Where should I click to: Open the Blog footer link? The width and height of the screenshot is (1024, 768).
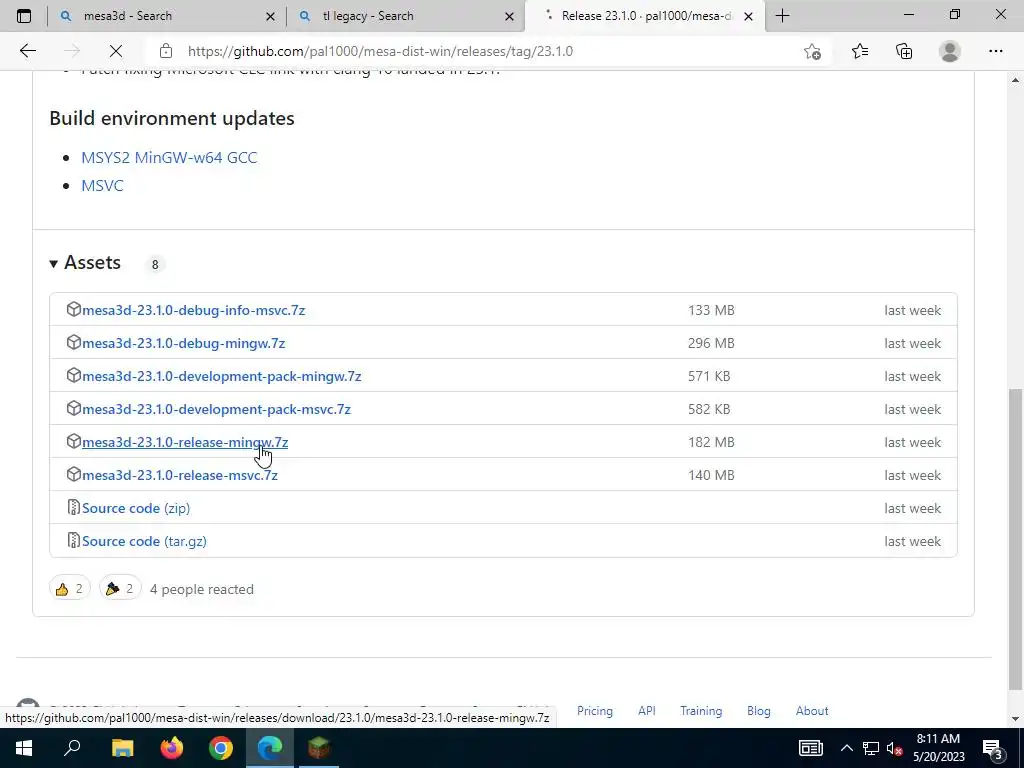(758, 711)
